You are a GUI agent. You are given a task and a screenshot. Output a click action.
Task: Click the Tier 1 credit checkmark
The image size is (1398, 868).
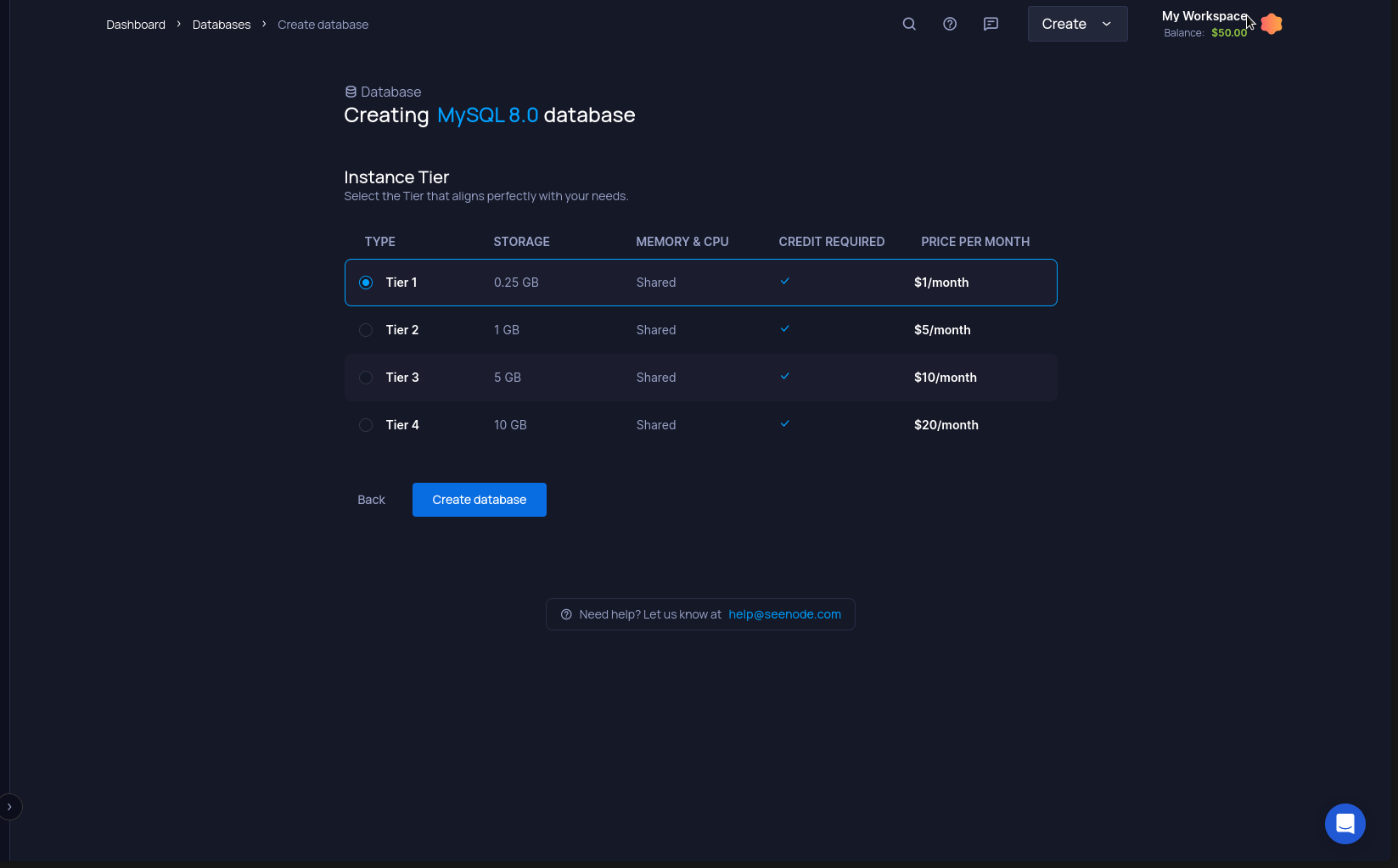coord(785,281)
